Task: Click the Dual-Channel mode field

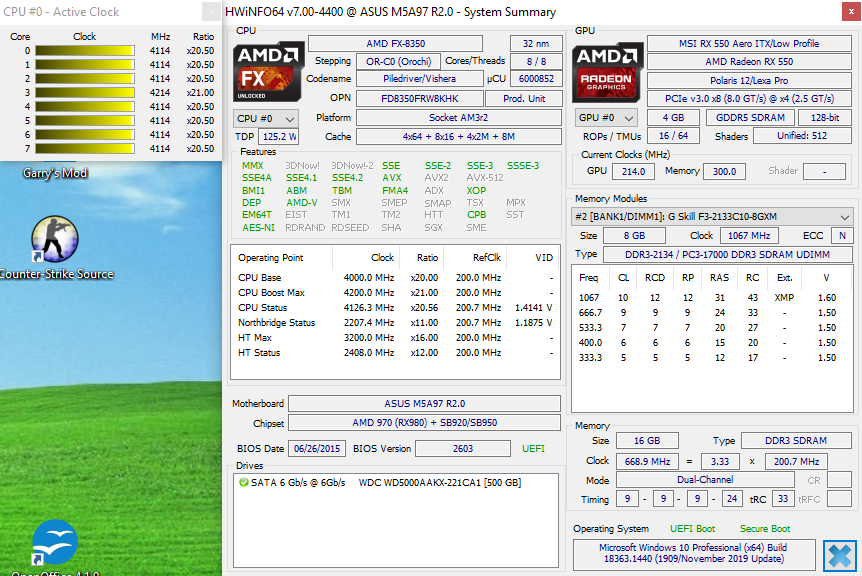Action: pyautogui.click(x=705, y=480)
